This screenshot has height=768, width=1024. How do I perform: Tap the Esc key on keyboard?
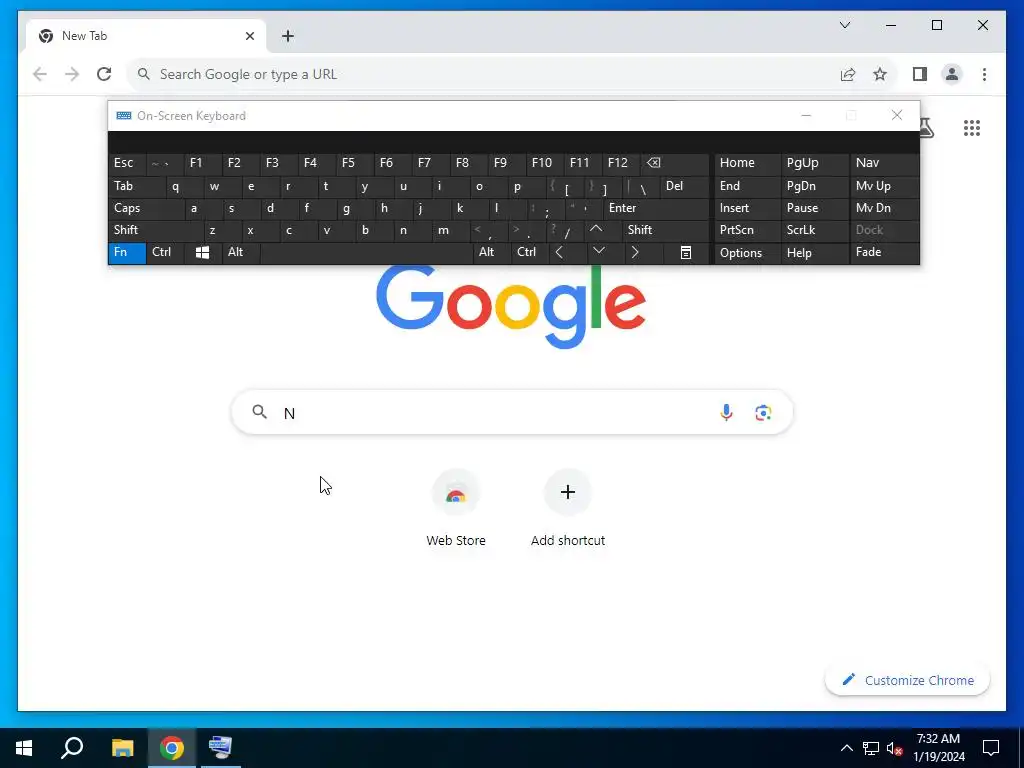coord(127,163)
